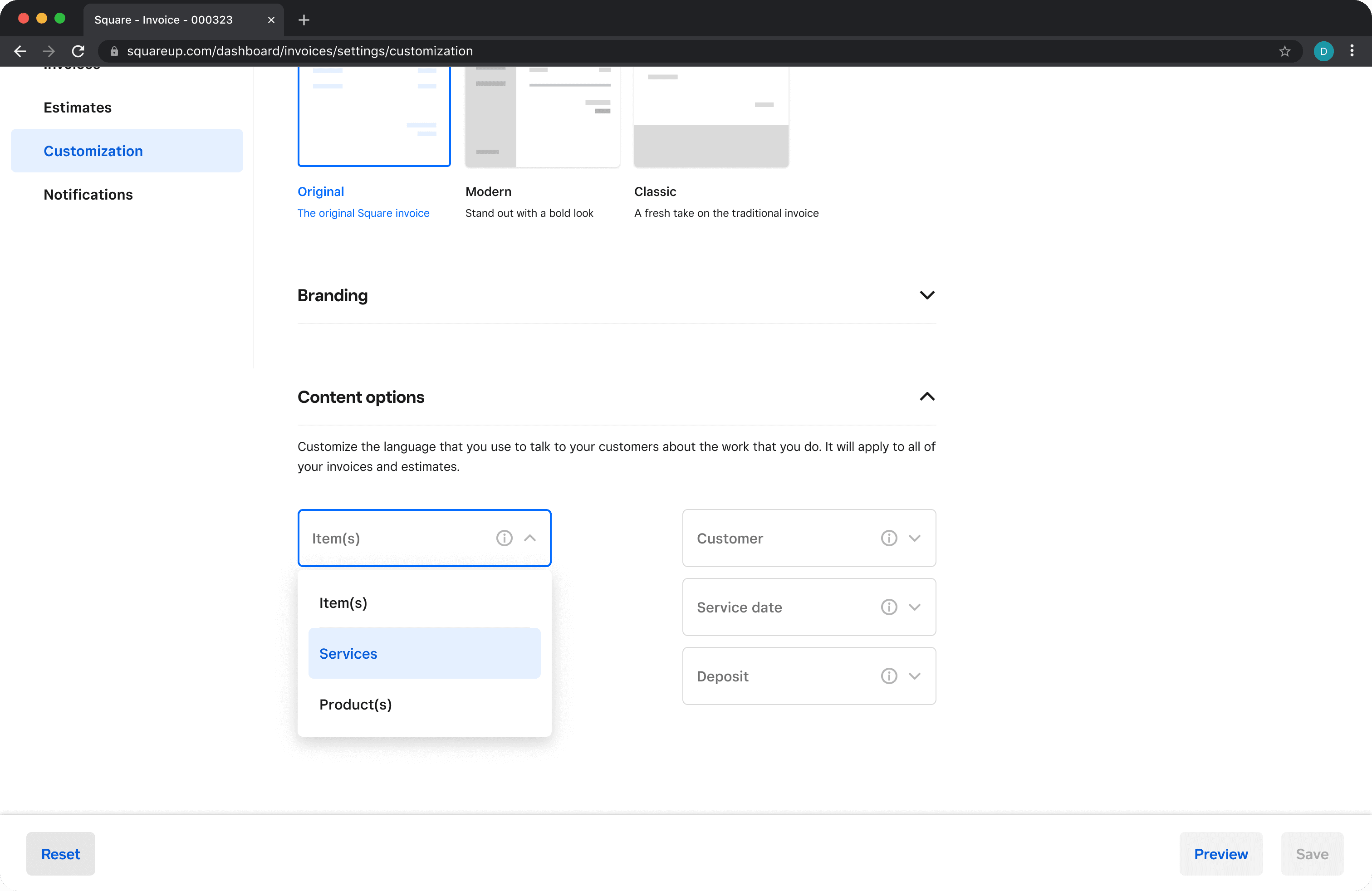Select the Classic invoice template thumbnail
1372x891 pixels.
(x=711, y=115)
